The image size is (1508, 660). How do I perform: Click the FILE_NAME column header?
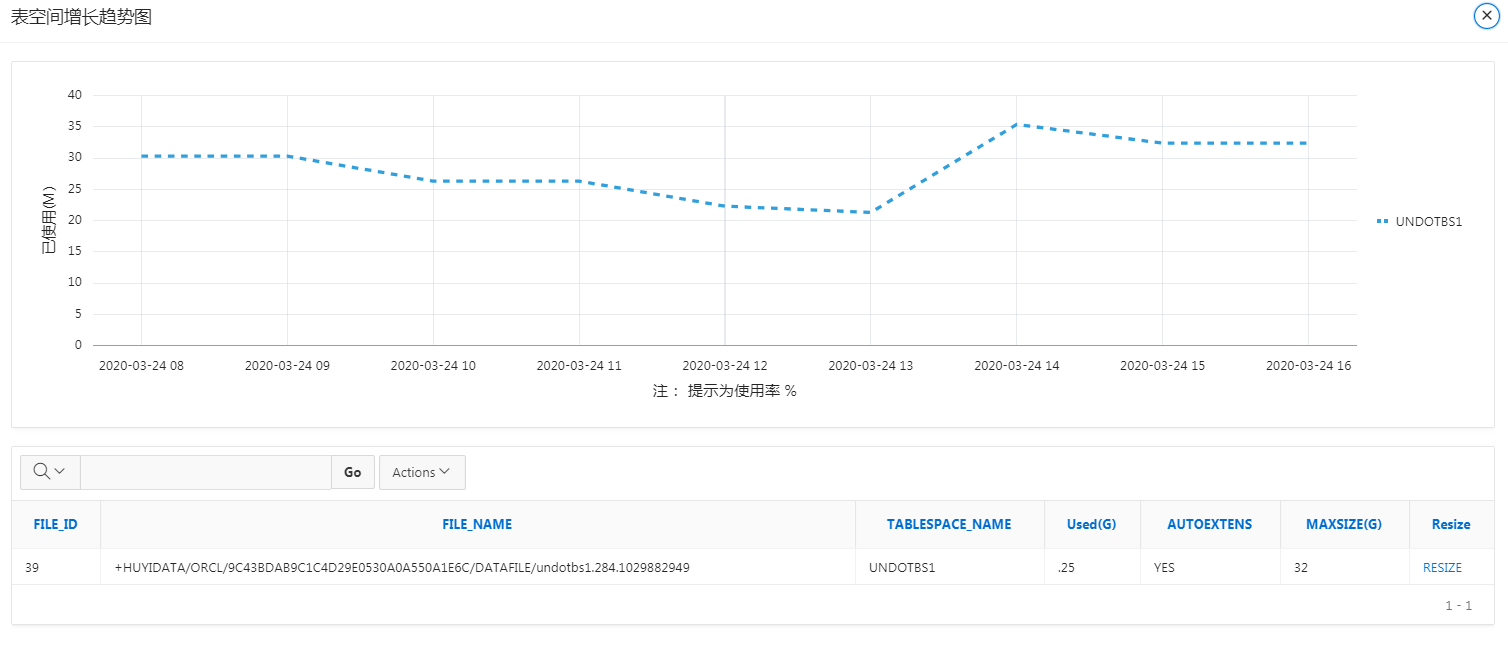click(477, 524)
